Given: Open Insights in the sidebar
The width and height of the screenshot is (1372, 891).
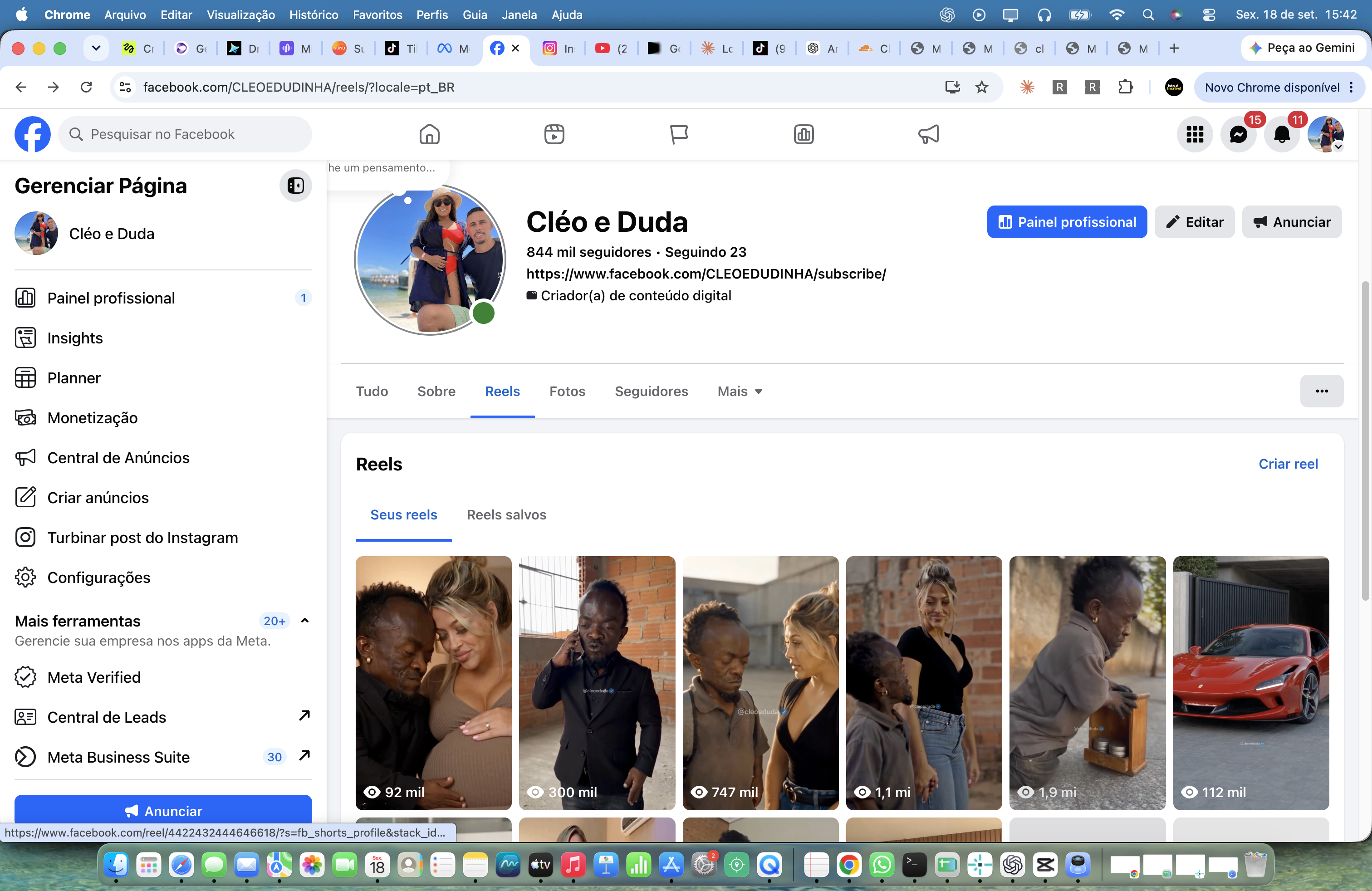Looking at the screenshot, I should click(163, 338).
